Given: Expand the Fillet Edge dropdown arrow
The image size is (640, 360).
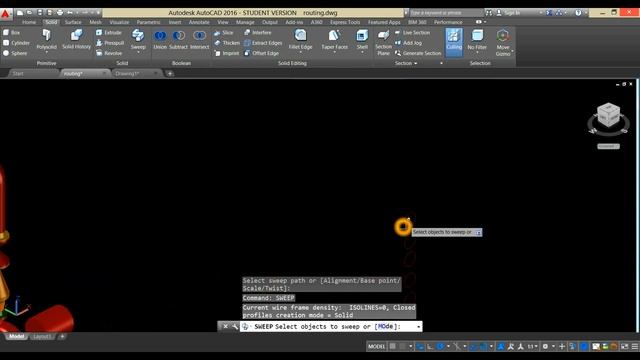Looking at the screenshot, I should pyautogui.click(x=300, y=53).
